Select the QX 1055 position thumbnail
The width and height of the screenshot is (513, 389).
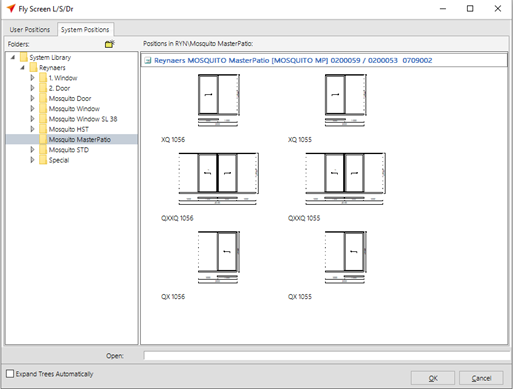click(345, 257)
